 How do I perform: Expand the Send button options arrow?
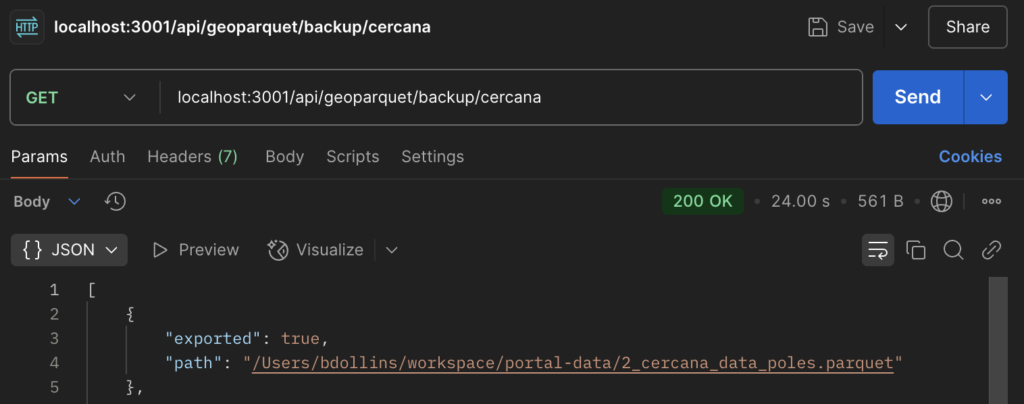[986, 97]
